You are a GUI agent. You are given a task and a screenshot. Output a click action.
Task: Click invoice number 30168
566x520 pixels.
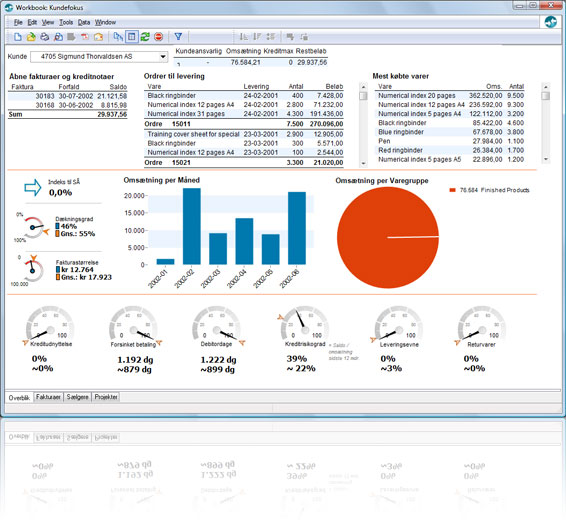click(45, 105)
